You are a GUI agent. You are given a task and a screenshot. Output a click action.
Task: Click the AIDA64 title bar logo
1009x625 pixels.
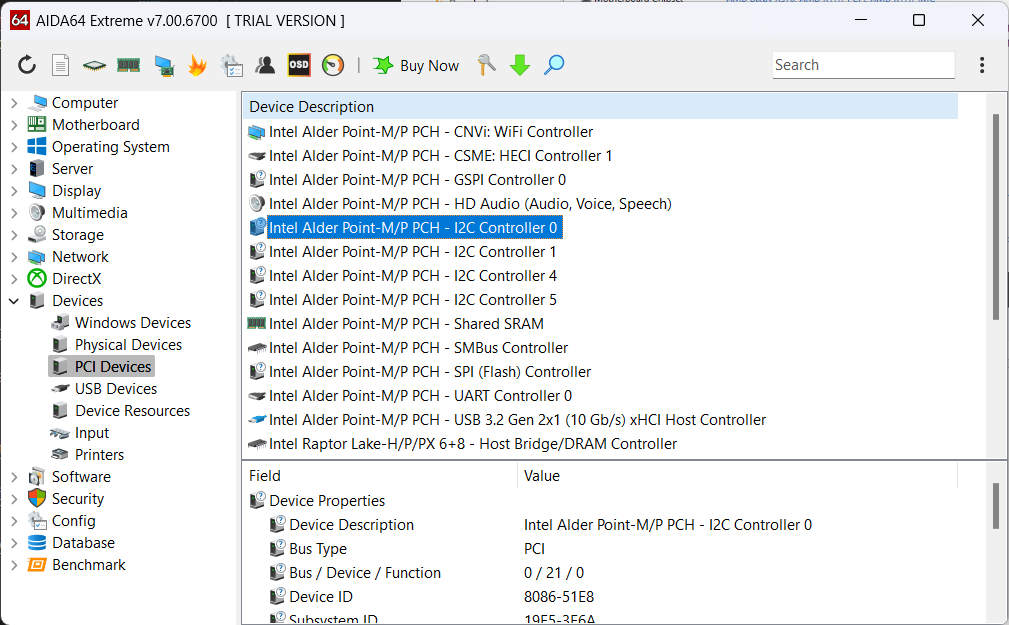(19, 21)
